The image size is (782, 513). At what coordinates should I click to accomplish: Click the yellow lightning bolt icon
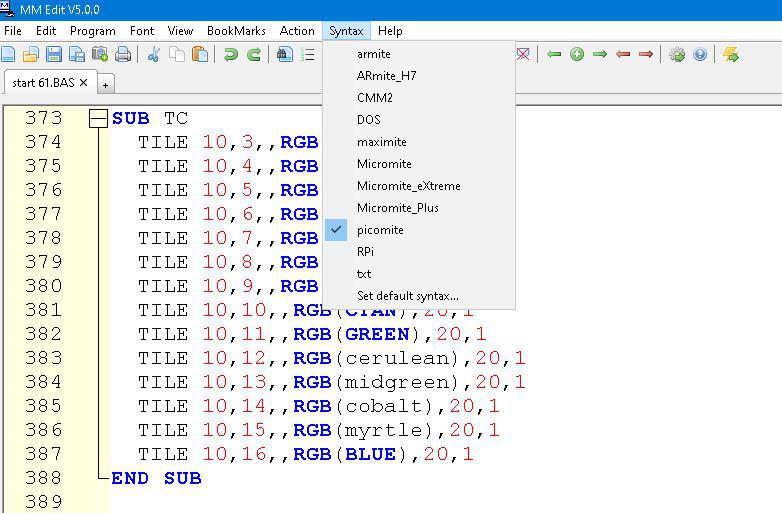[731, 55]
